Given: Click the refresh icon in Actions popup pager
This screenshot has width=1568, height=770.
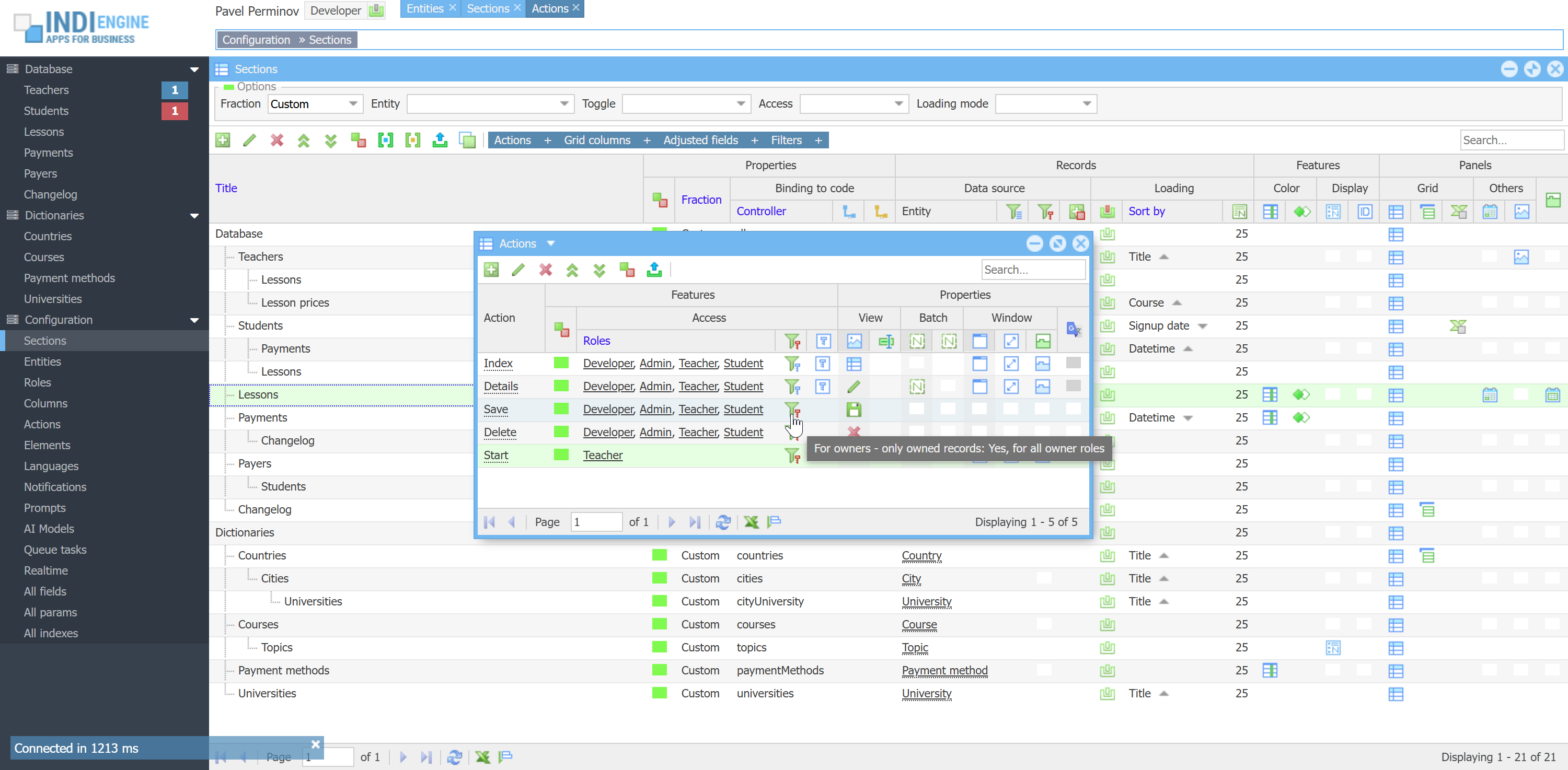Looking at the screenshot, I should pos(722,522).
